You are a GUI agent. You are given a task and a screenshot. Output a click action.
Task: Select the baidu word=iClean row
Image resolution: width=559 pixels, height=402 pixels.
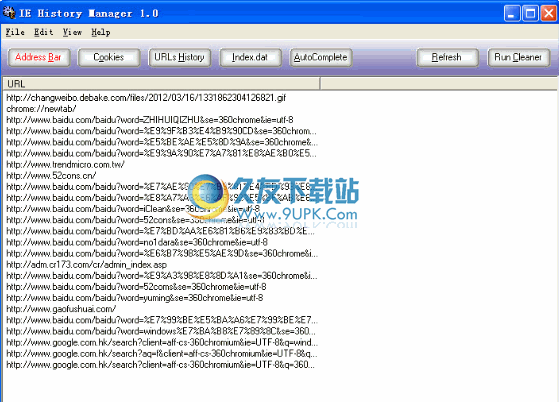tap(133, 209)
